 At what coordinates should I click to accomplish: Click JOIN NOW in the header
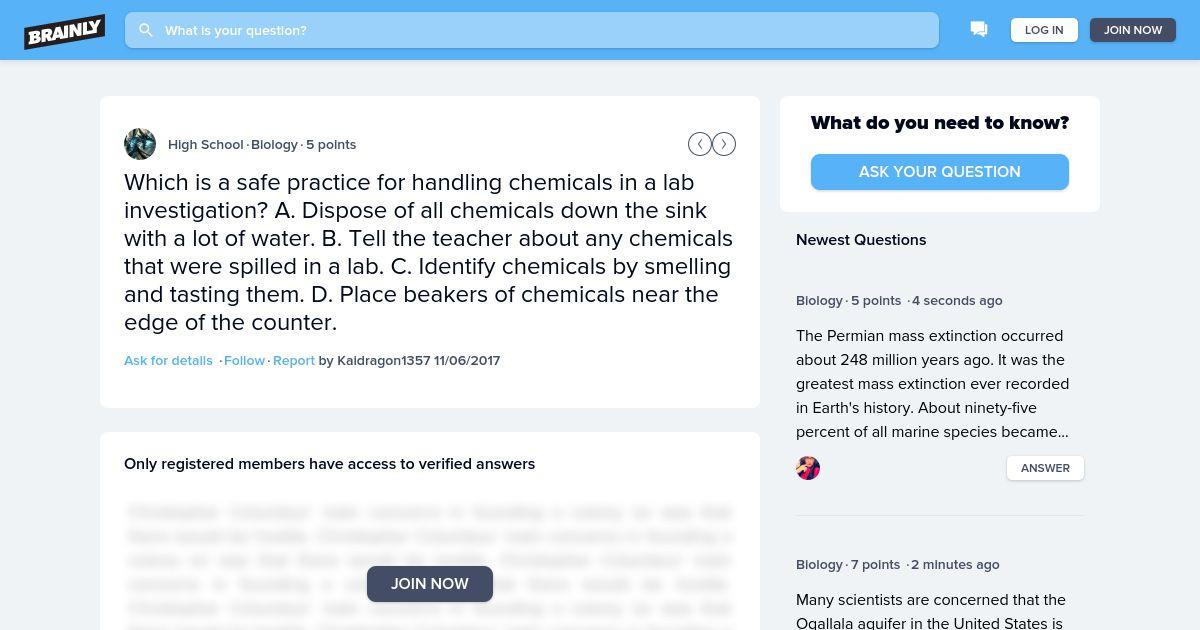point(1133,30)
